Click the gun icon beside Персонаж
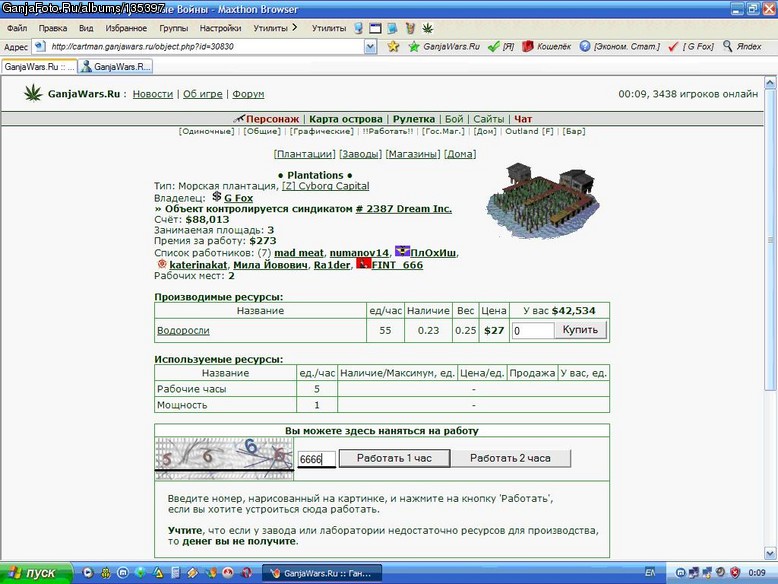The height and width of the screenshot is (584, 778). pyautogui.click(x=239, y=118)
